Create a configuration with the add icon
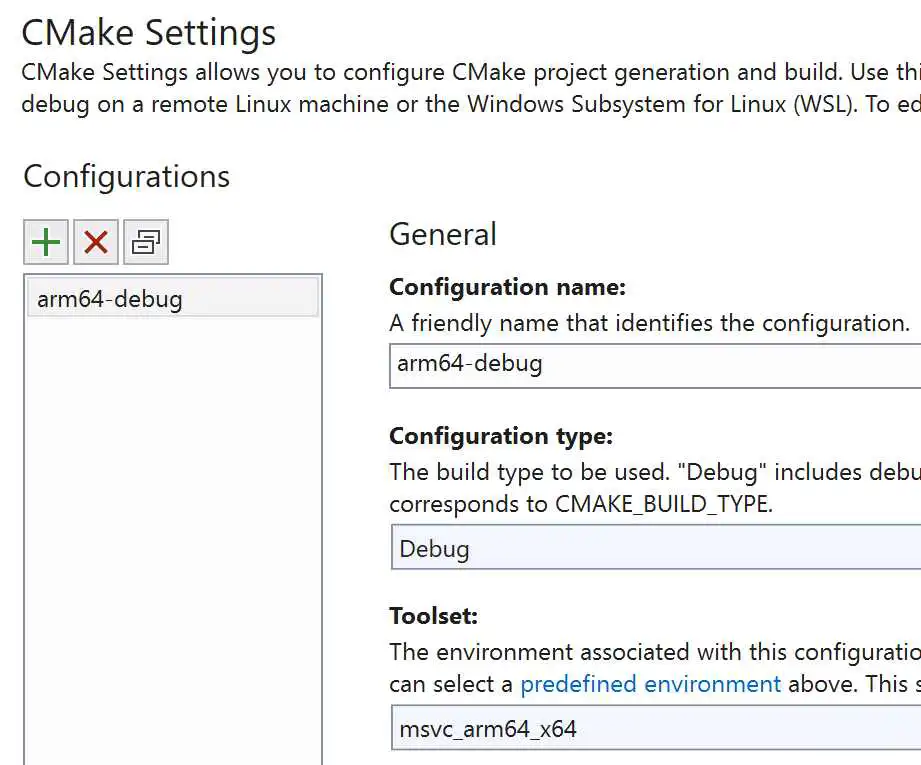This screenshot has width=921, height=765. 46,242
